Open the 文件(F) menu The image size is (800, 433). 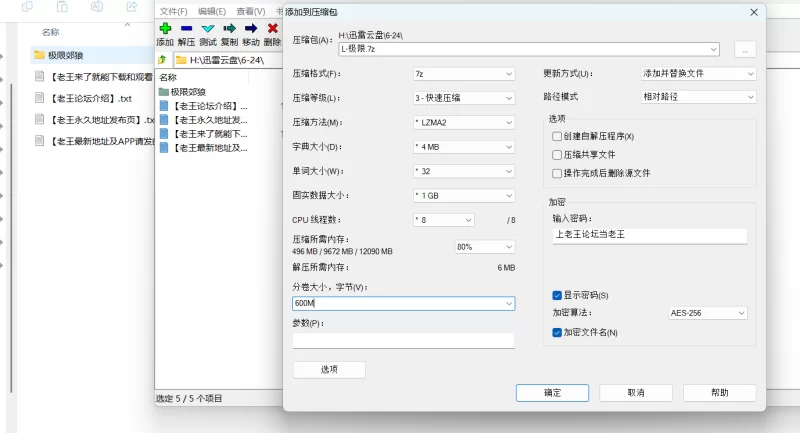(x=173, y=11)
